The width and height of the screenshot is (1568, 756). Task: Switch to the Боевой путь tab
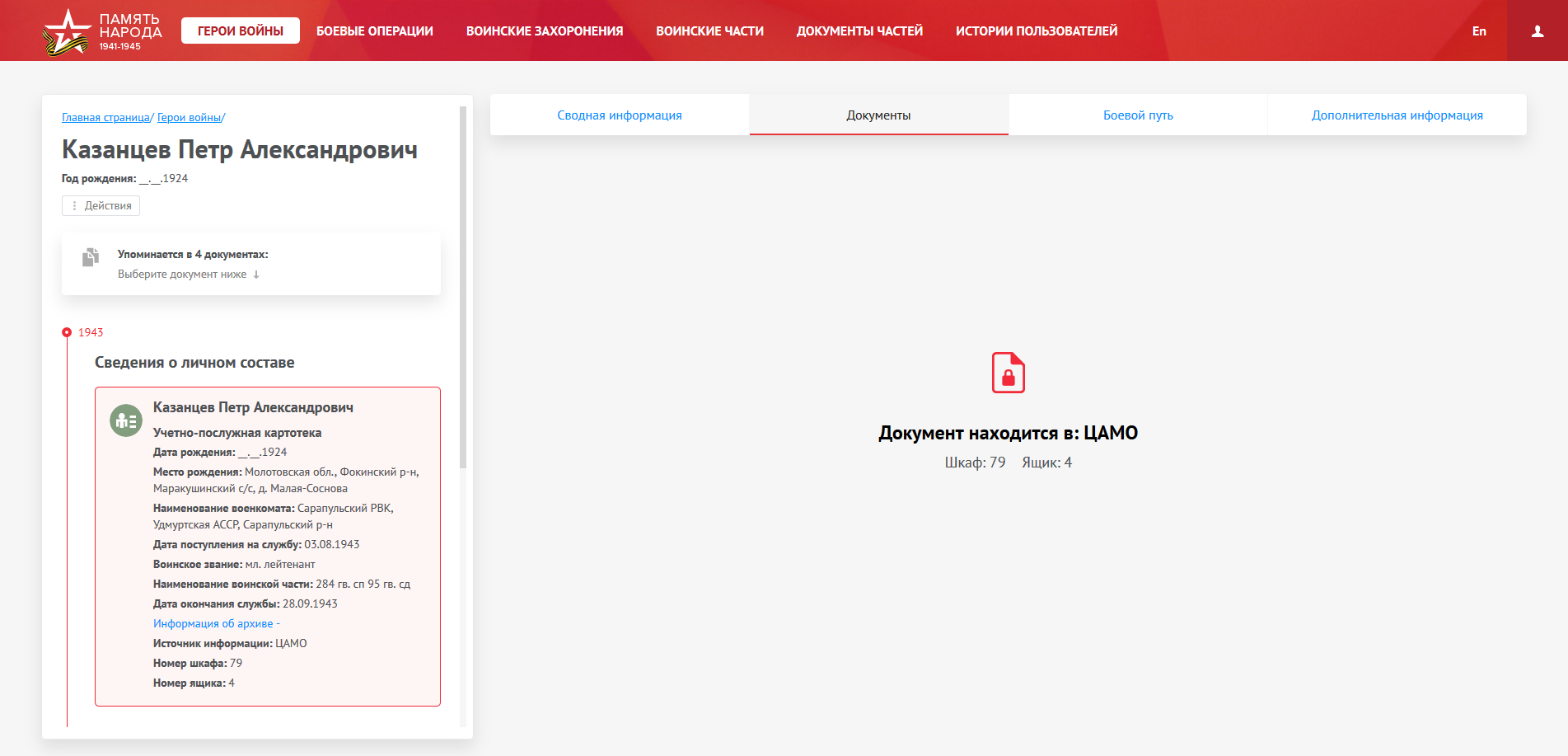click(1138, 115)
